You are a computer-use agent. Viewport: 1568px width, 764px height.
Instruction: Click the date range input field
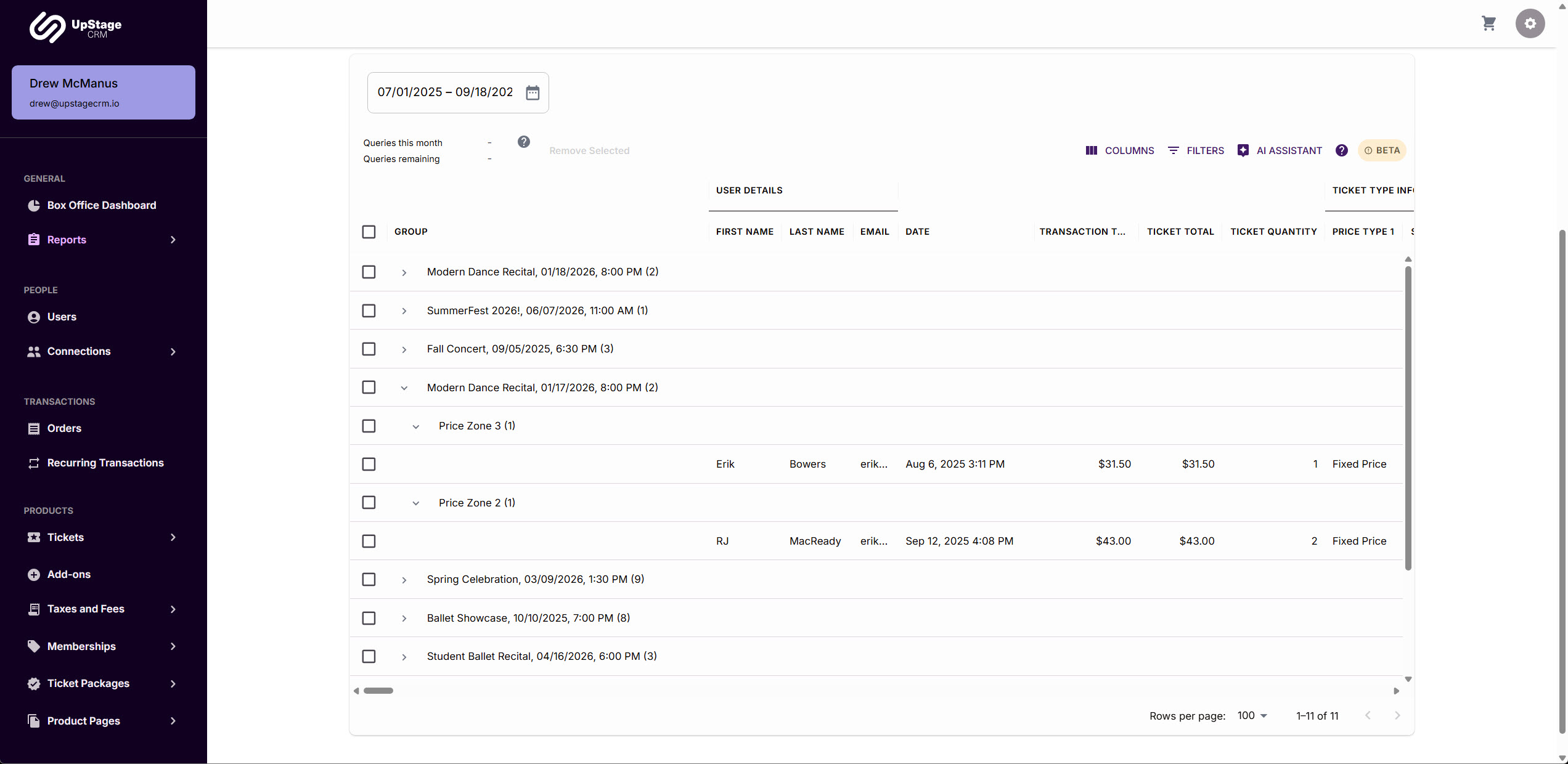[445, 92]
